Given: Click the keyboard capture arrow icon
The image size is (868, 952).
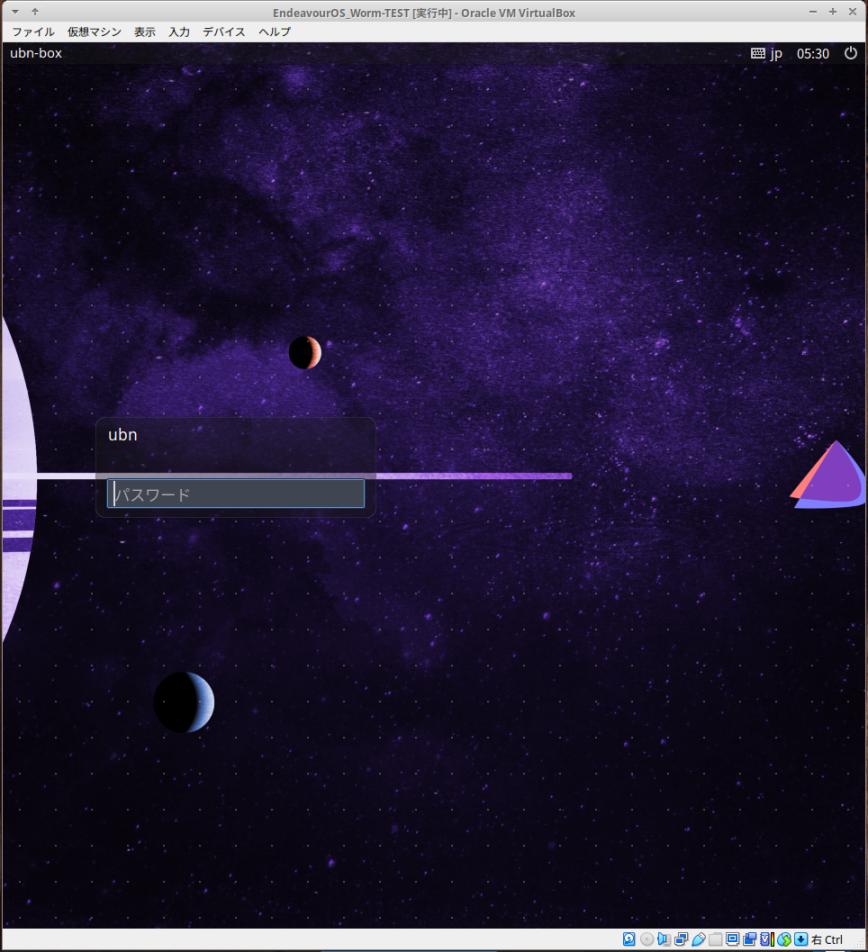Looking at the screenshot, I should [x=801, y=939].
